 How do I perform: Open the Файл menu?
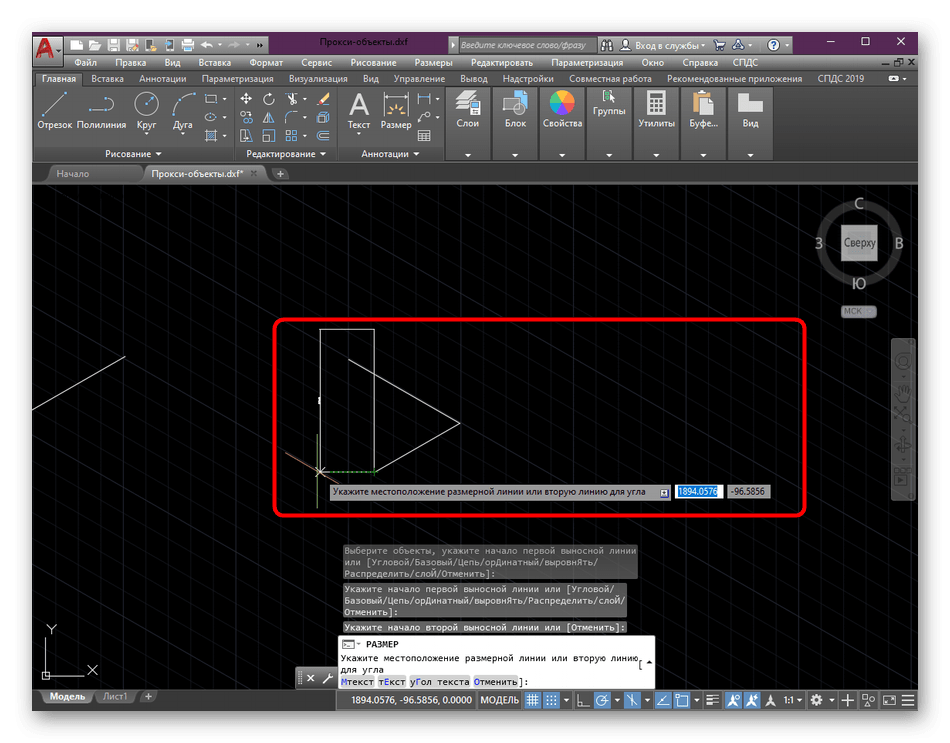(85, 62)
